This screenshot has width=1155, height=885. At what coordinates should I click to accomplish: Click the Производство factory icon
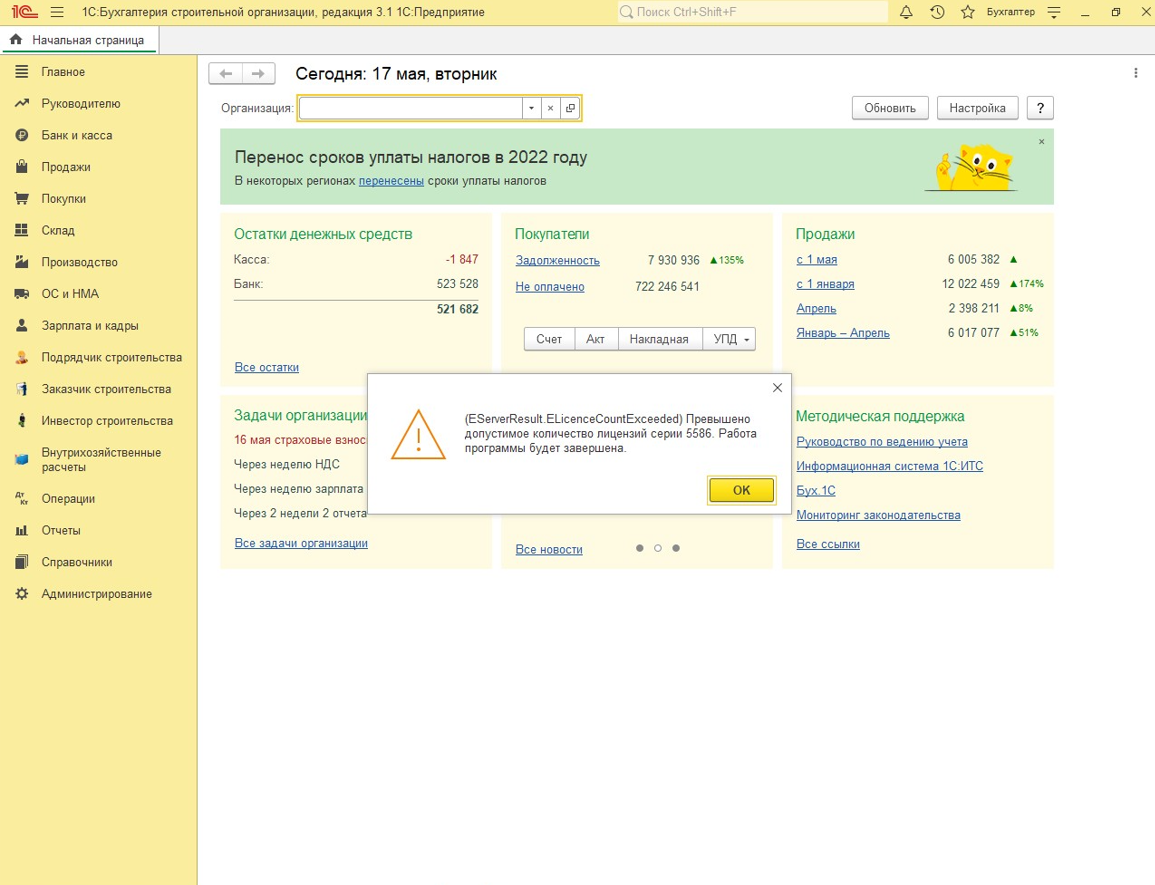coord(22,262)
